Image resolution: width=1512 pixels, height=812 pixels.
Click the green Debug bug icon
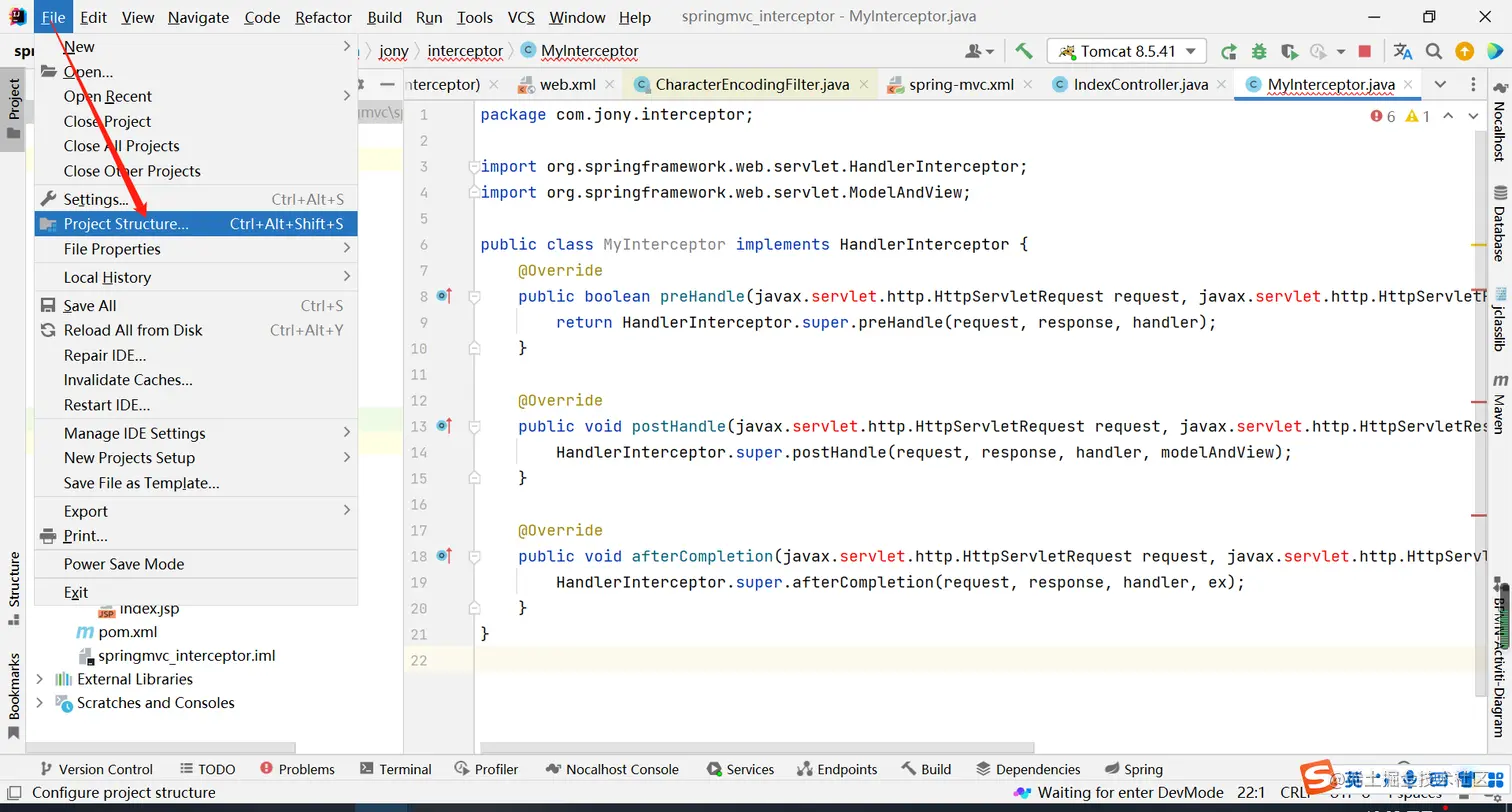coord(1259,51)
